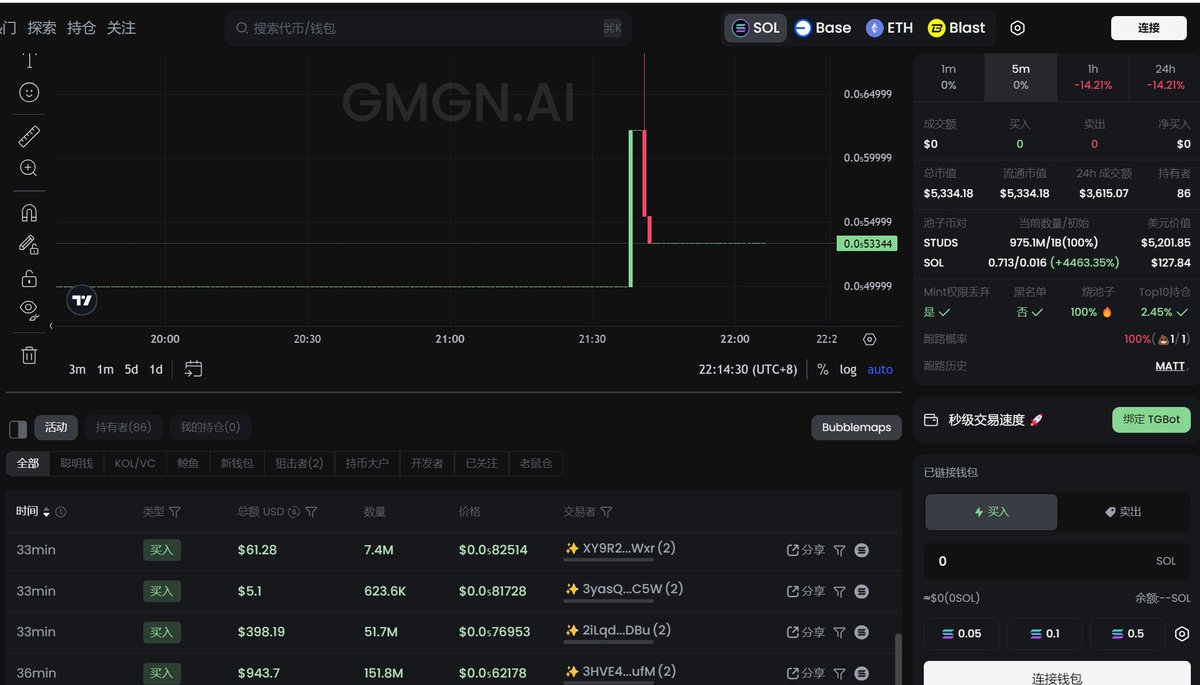
Task: Open the 活动 activity tab
Action: [56, 427]
